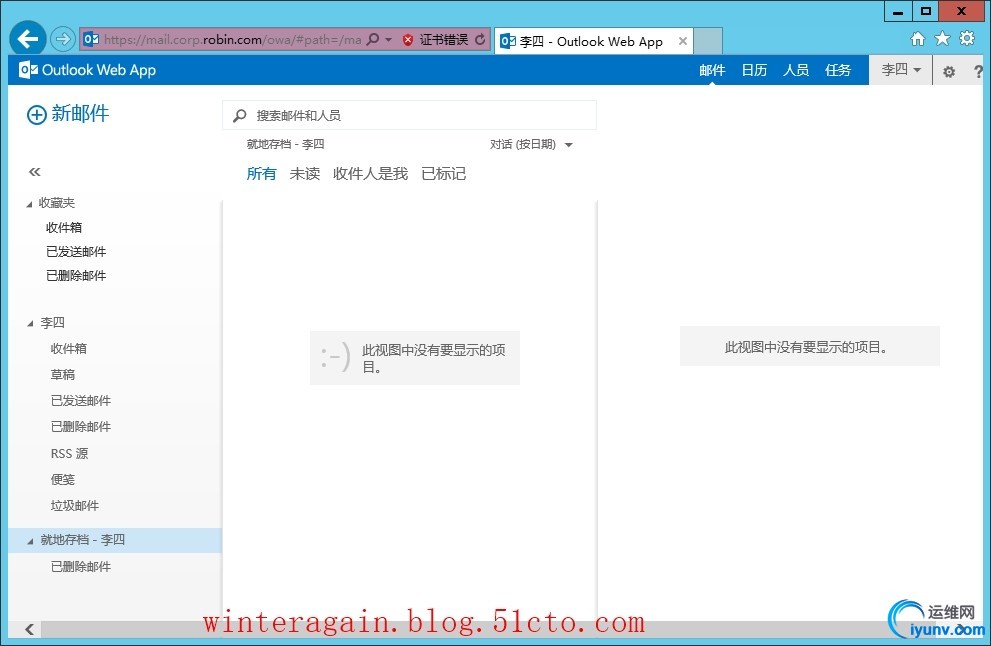Screen dimensions: 991x646
Task: Click the search magnifier icon in mailbox search
Action: (x=240, y=116)
